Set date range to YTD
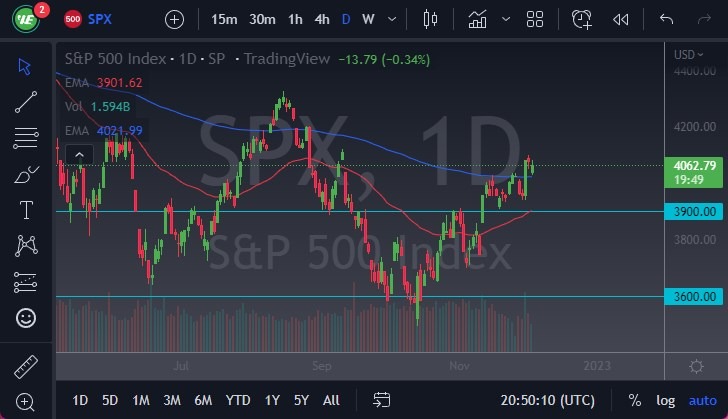Image resolution: width=728 pixels, height=419 pixels. pyautogui.click(x=238, y=400)
